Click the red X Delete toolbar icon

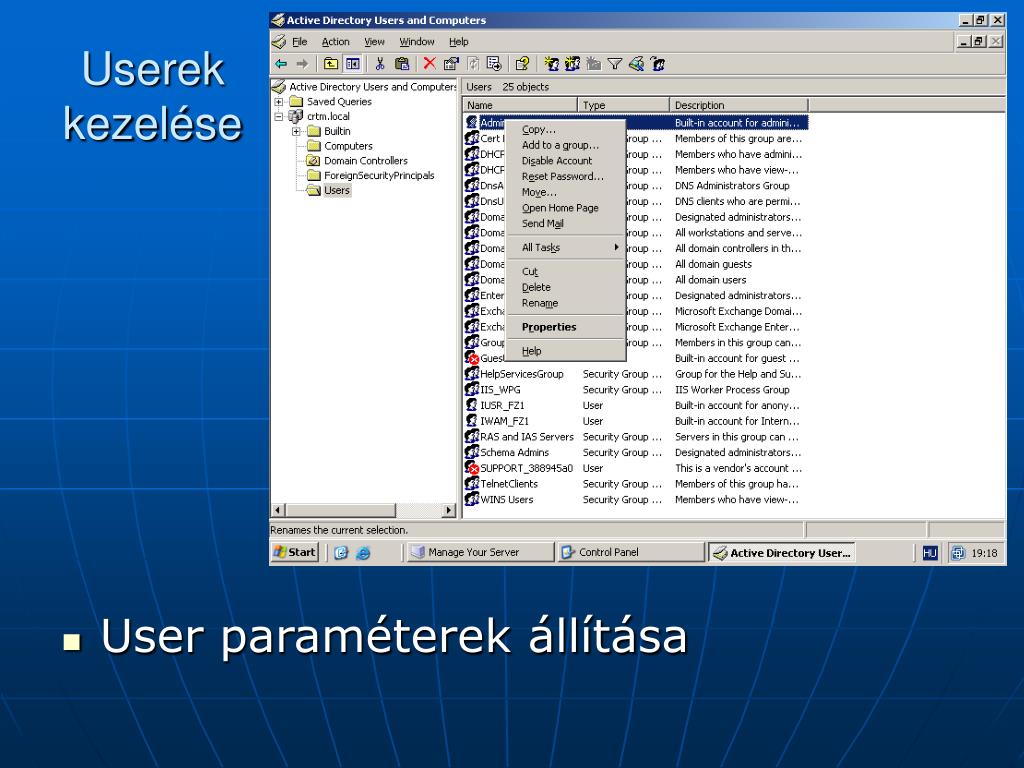(429, 63)
